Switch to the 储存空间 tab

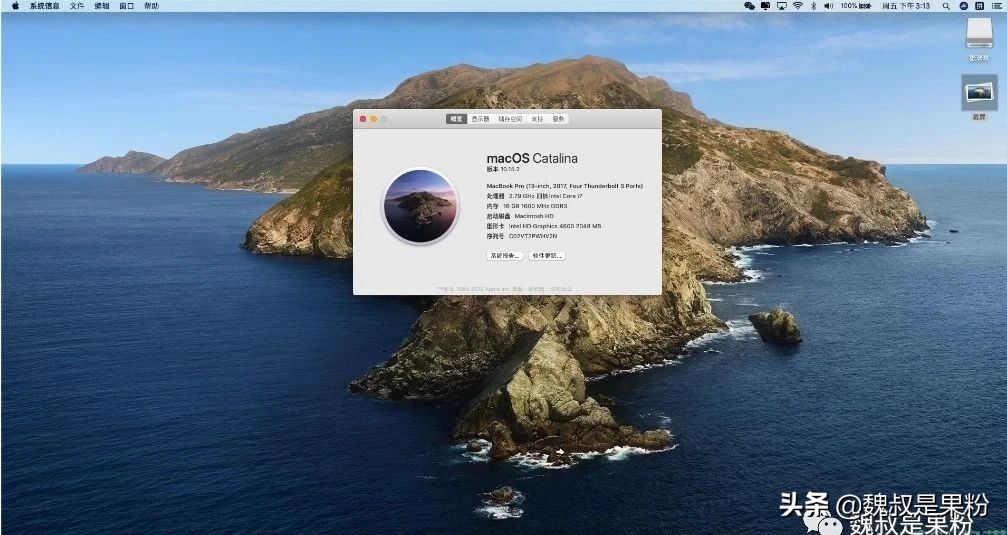click(x=510, y=119)
